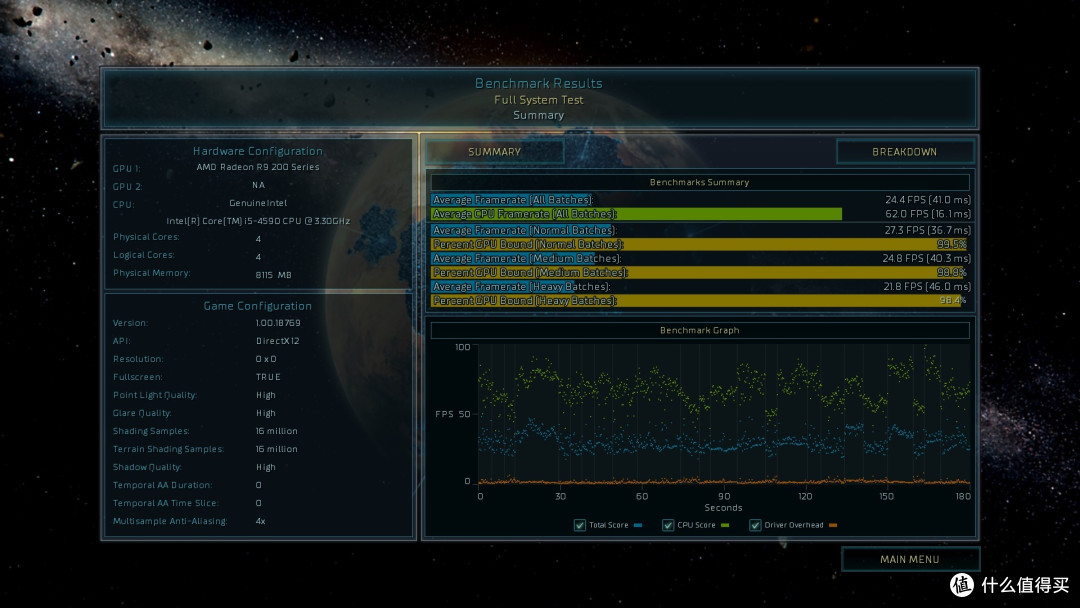
Task: Click Multisample Anti-Aliasing 4x value
Action: tap(260, 521)
